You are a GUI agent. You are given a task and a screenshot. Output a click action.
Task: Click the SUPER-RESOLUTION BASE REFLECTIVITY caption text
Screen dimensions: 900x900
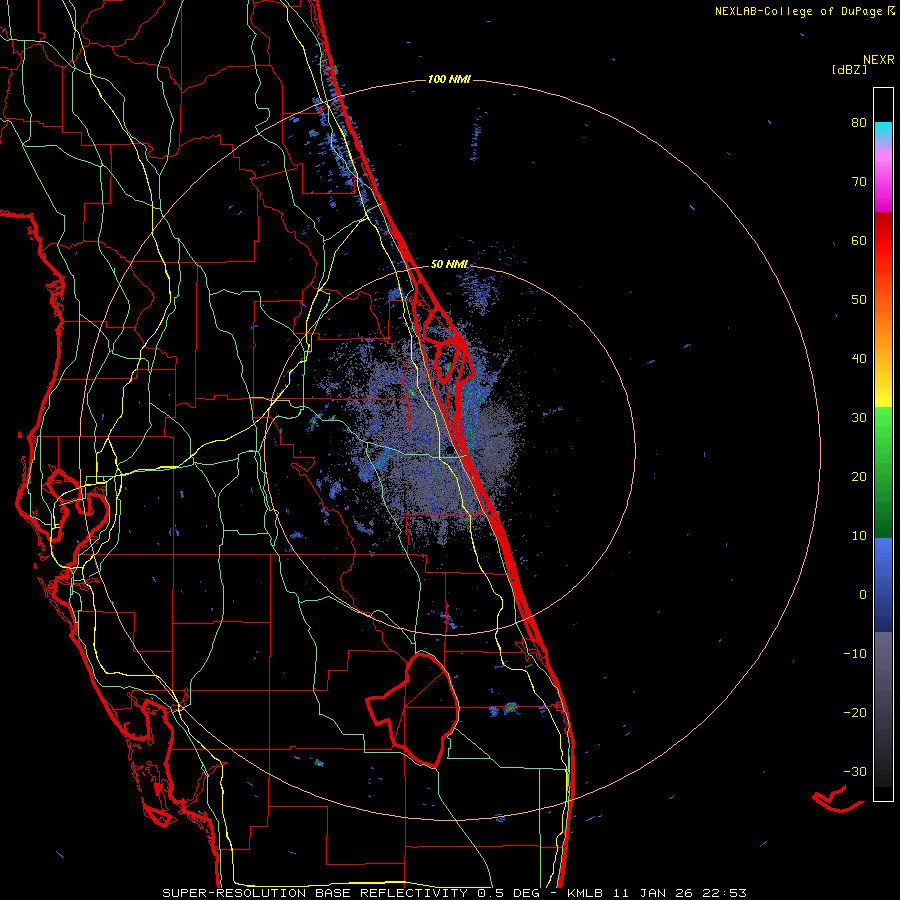(x=314, y=893)
